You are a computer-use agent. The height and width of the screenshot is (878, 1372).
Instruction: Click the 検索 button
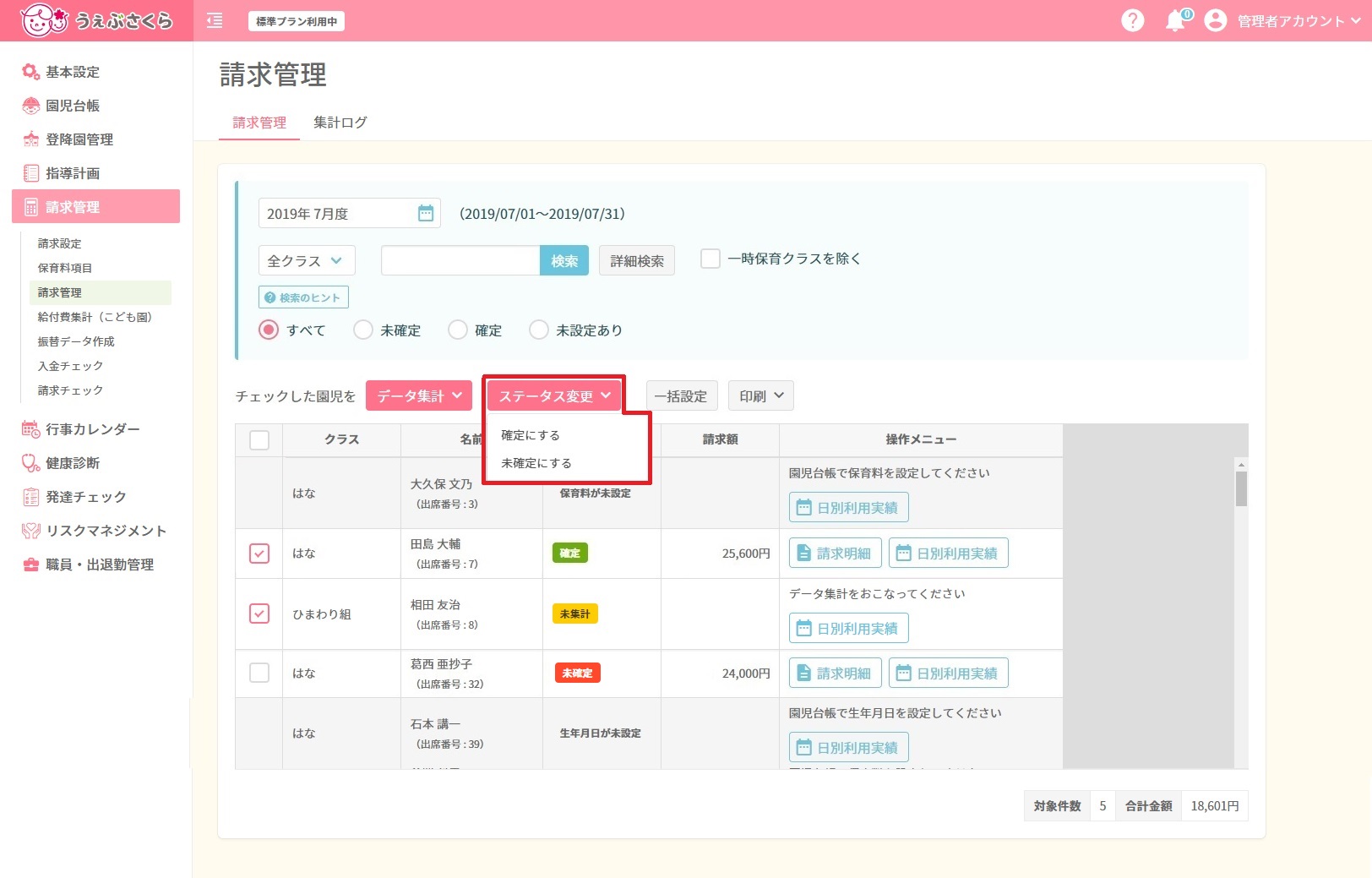(564, 260)
